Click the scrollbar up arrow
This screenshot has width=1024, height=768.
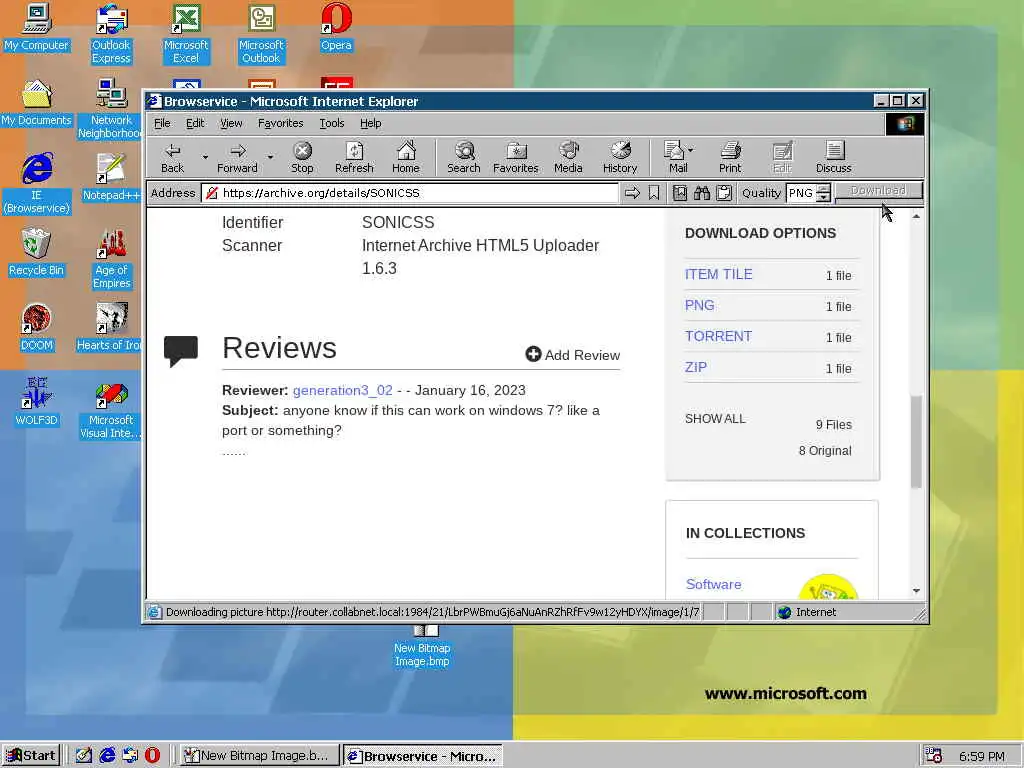tap(916, 216)
